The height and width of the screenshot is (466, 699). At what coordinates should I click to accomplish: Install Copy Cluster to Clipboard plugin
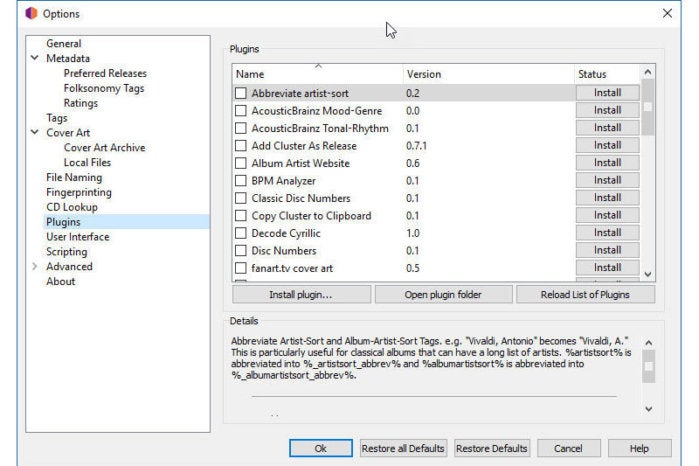click(x=608, y=215)
